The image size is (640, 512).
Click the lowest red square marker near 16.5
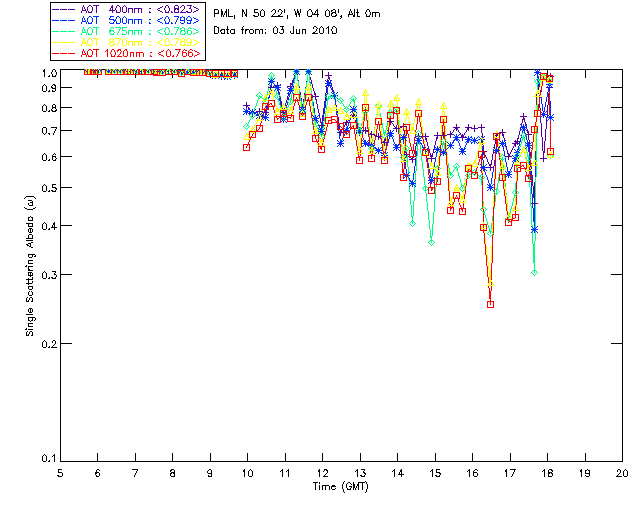(490, 304)
